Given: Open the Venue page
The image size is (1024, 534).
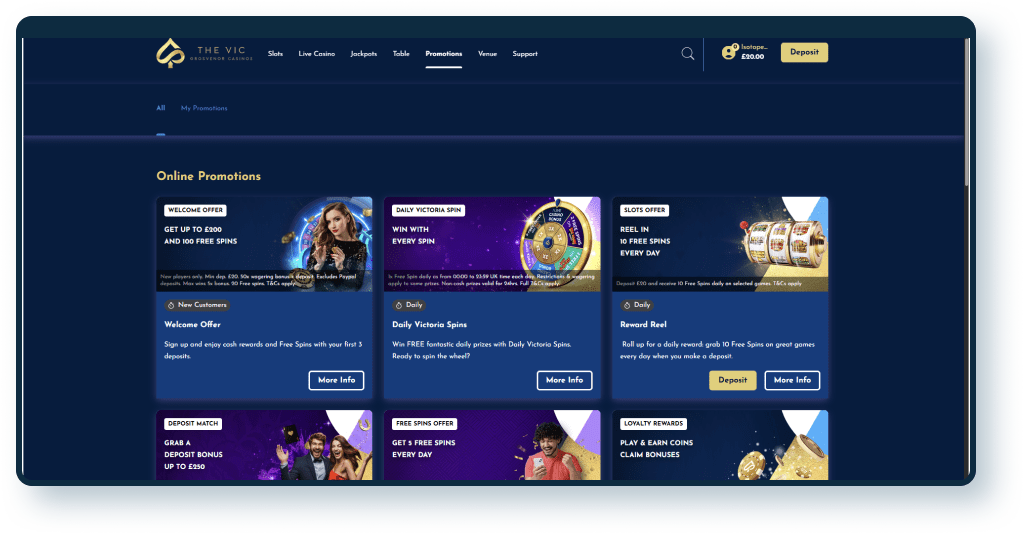Looking at the screenshot, I should 487,54.
